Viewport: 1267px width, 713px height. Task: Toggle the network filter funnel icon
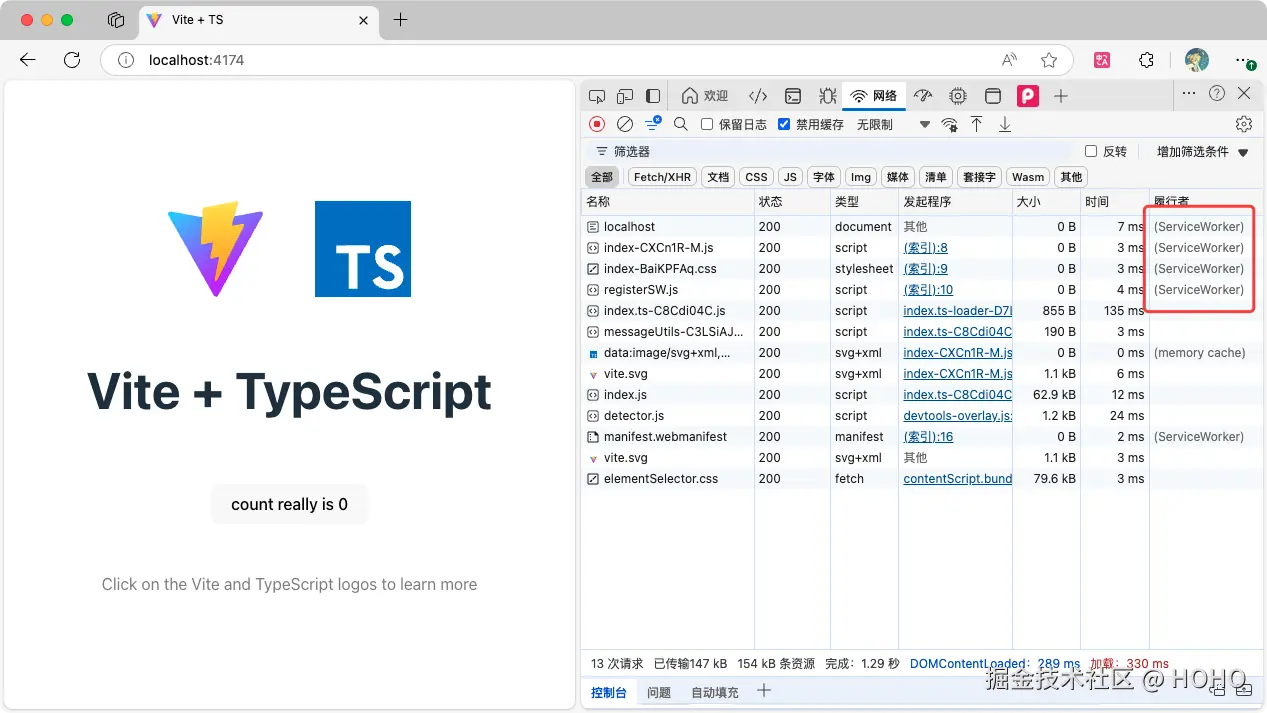(x=653, y=124)
